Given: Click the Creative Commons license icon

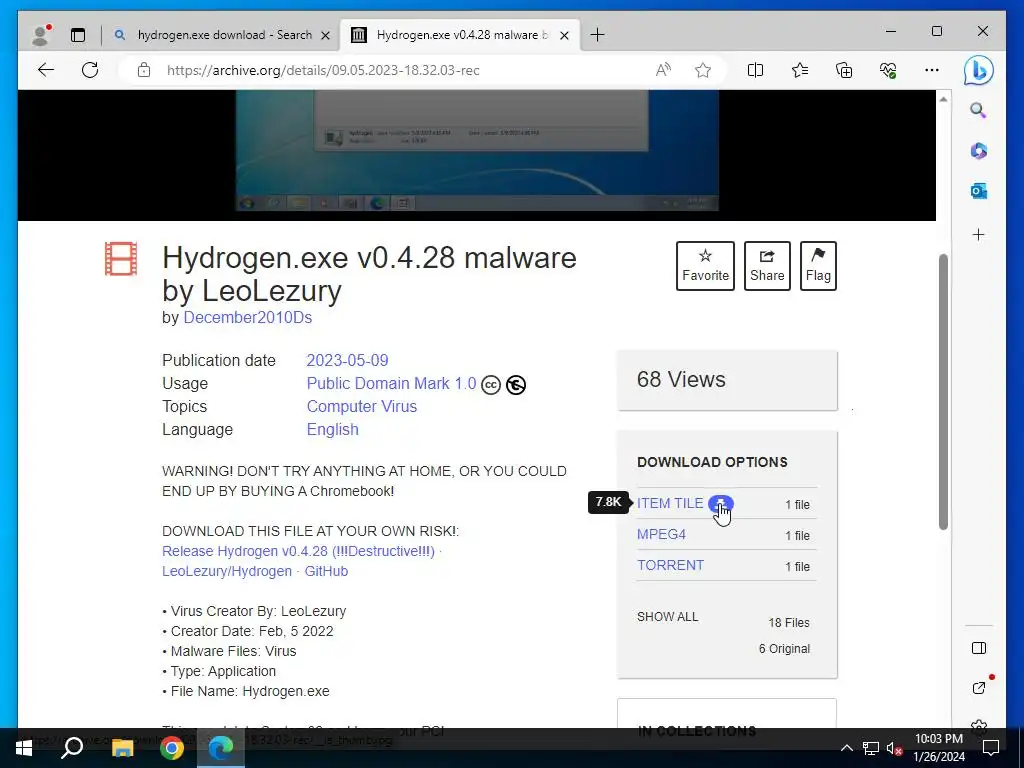Looking at the screenshot, I should point(491,385).
